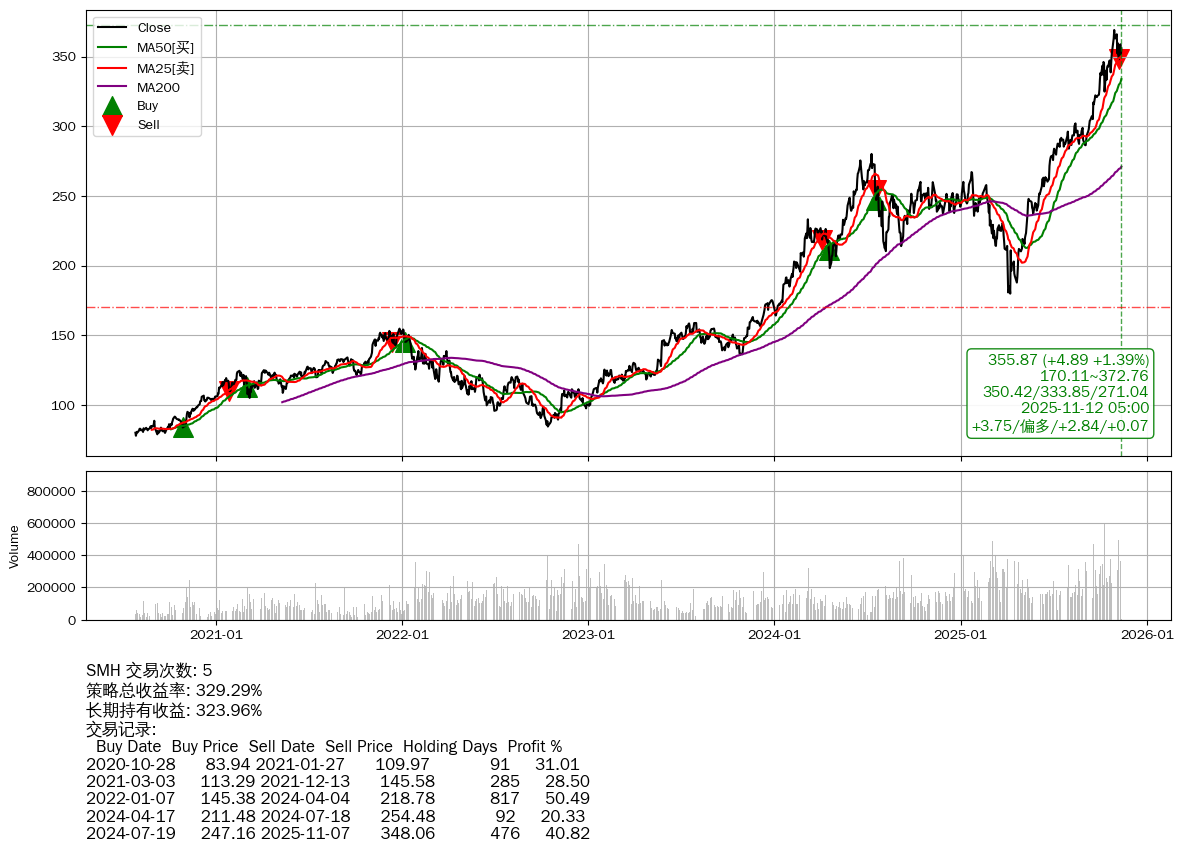The width and height of the screenshot is (1183, 852).
Task: Click the buy marker at January 2022
Action: pyautogui.click(x=404, y=343)
